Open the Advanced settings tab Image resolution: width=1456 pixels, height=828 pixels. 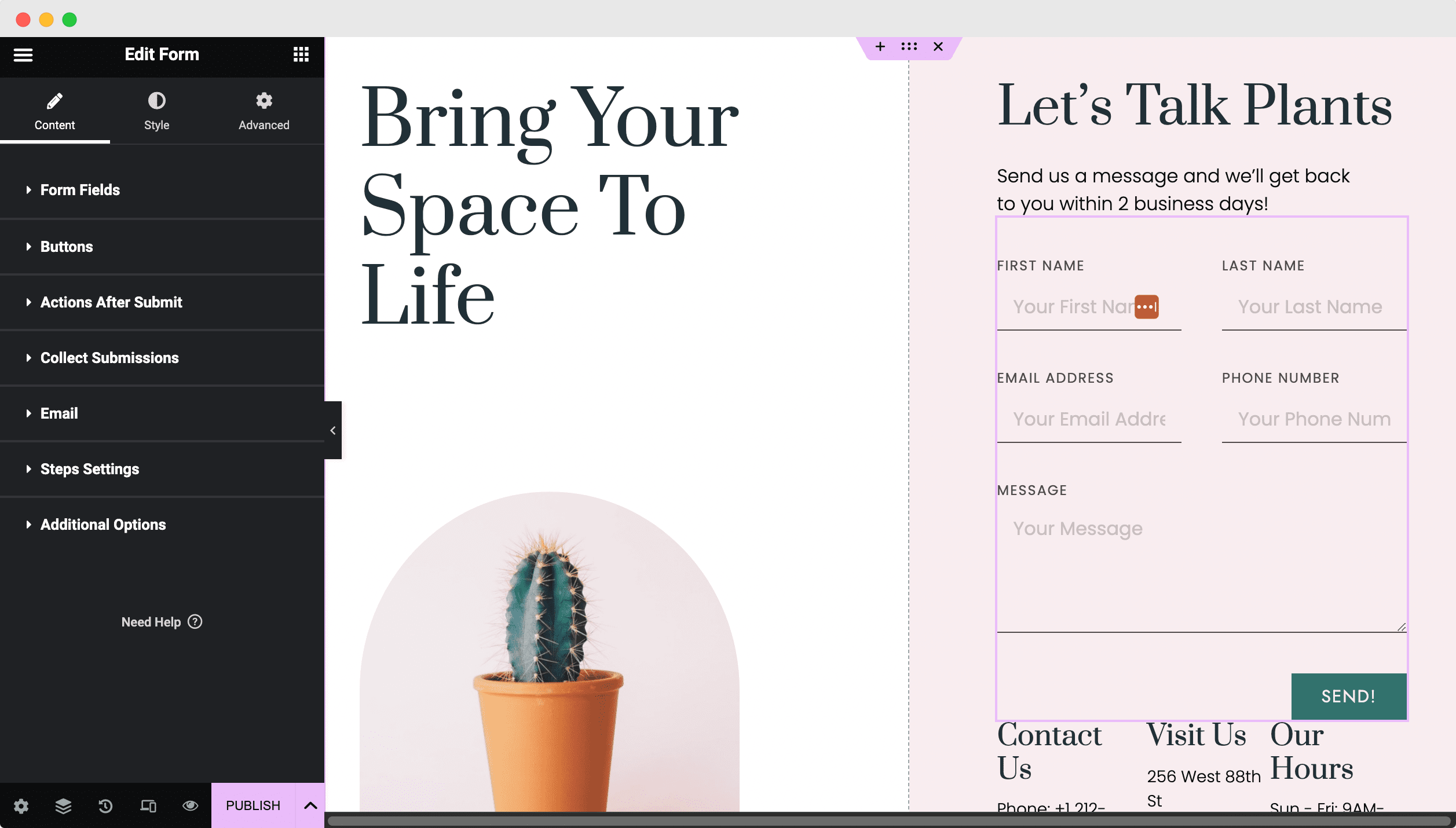click(x=264, y=111)
